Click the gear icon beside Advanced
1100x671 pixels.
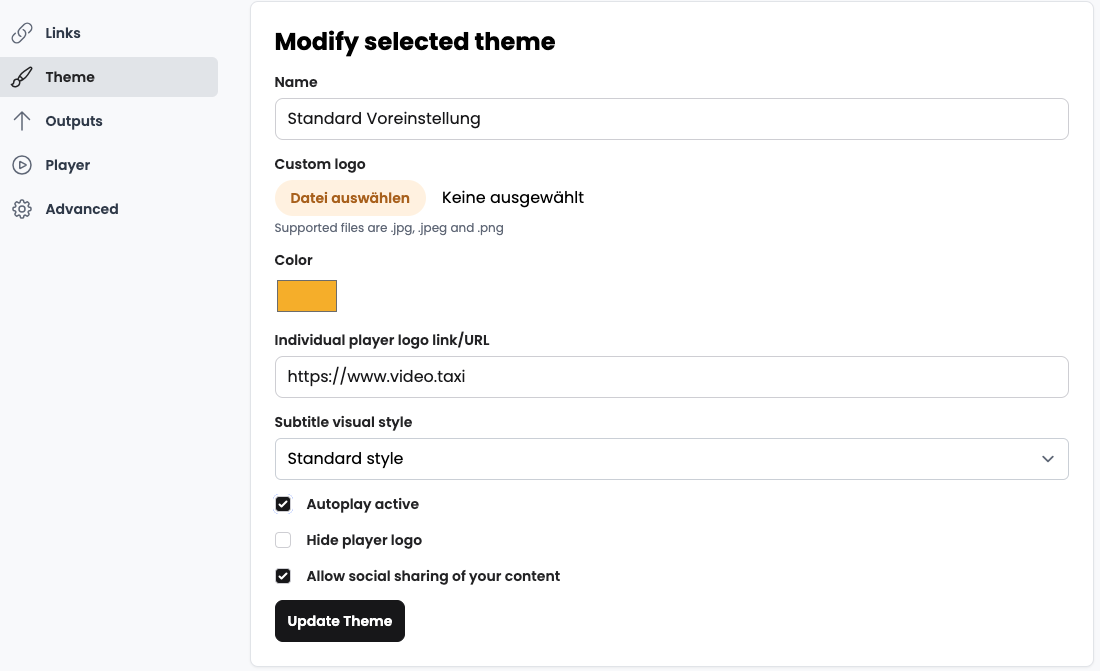22,209
